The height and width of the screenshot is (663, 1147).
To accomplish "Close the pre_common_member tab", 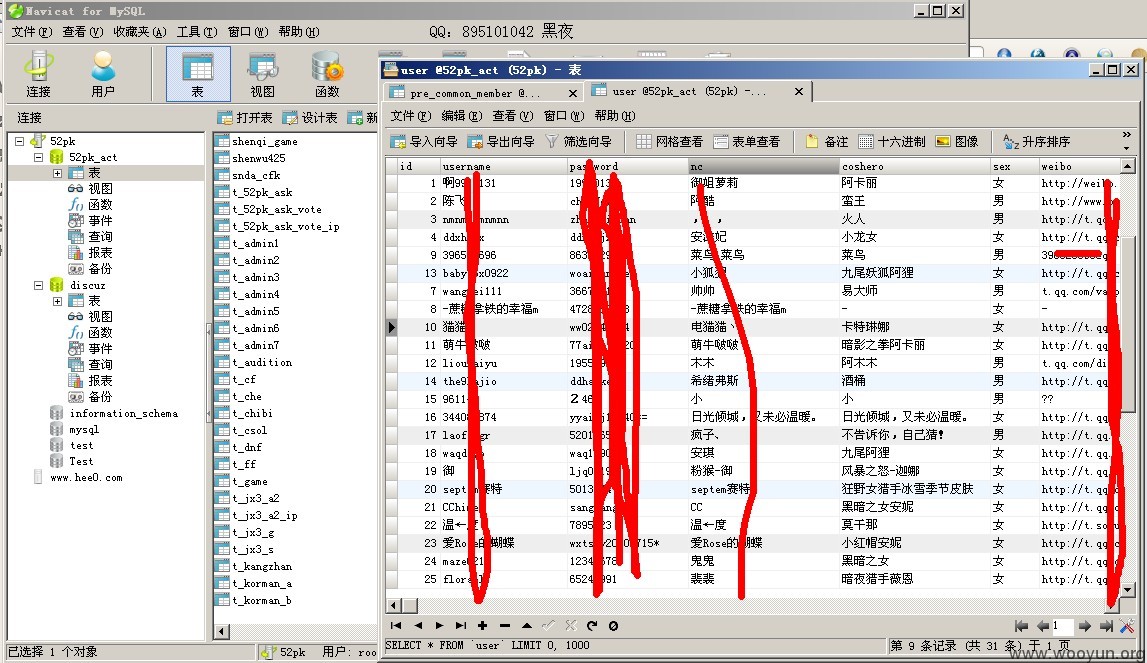I will pyautogui.click(x=573, y=93).
